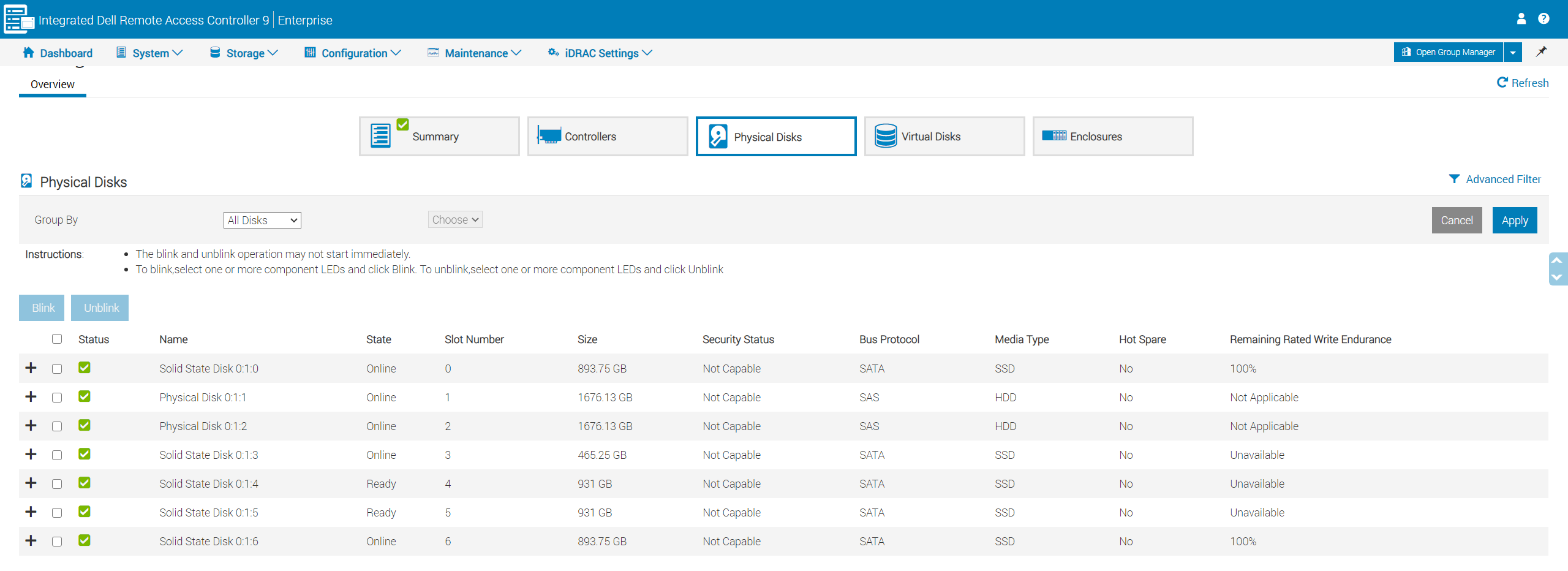Click the Security Status column header
The width and height of the screenshot is (1568, 571).
[738, 339]
